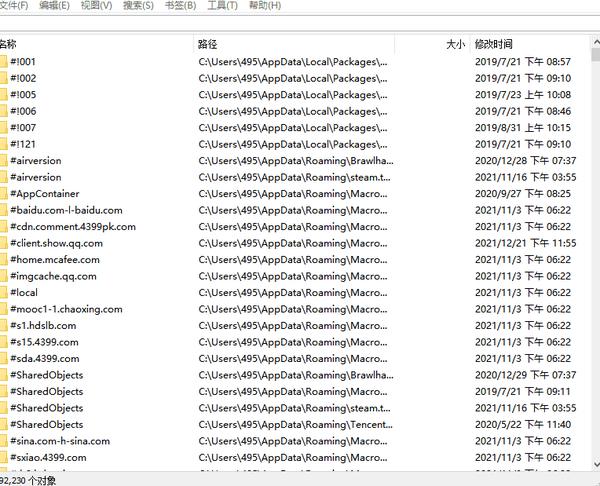The width and height of the screenshot is (600, 486).
Task: Select the folder name #!001
Action: pyautogui.click(x=23, y=62)
